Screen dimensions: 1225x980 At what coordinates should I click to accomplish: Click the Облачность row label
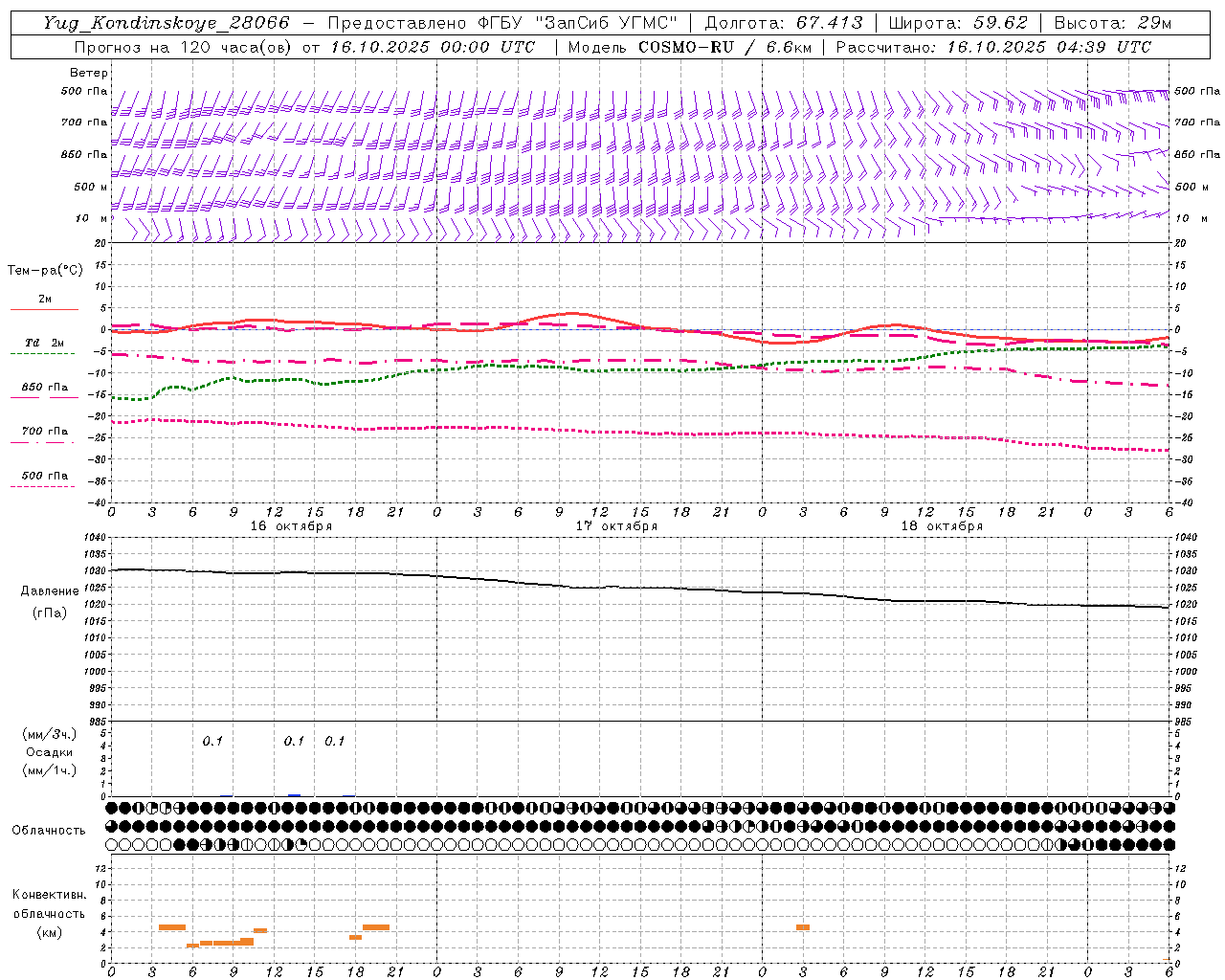coord(49,831)
